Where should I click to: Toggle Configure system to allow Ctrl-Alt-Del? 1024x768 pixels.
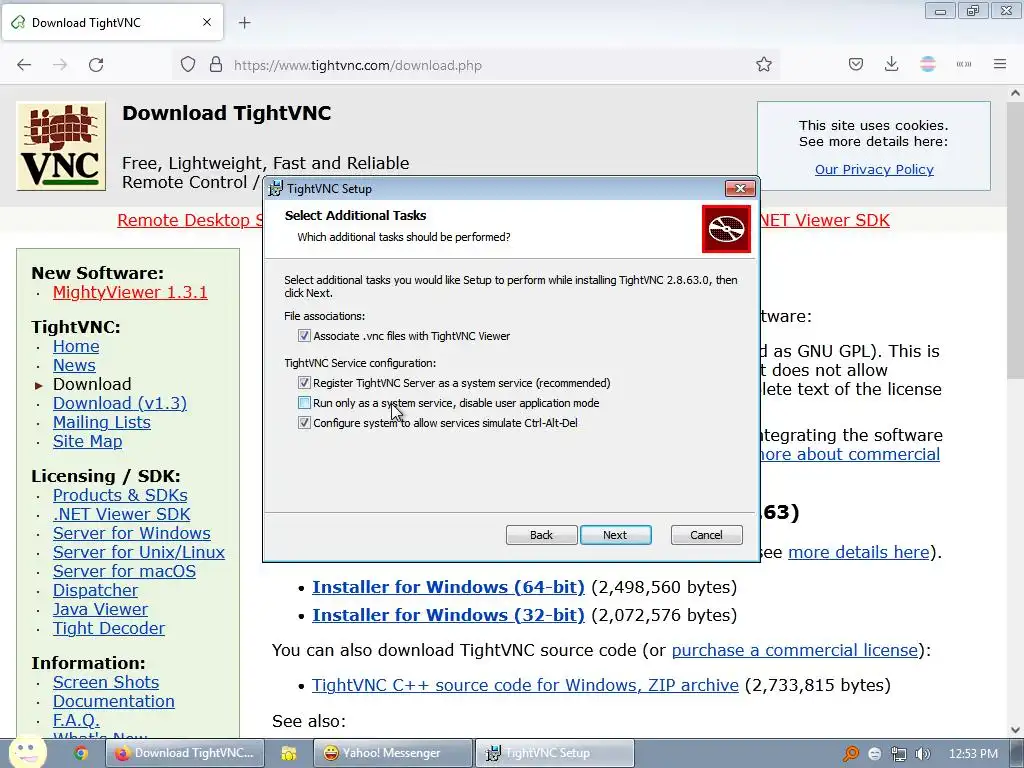click(304, 423)
